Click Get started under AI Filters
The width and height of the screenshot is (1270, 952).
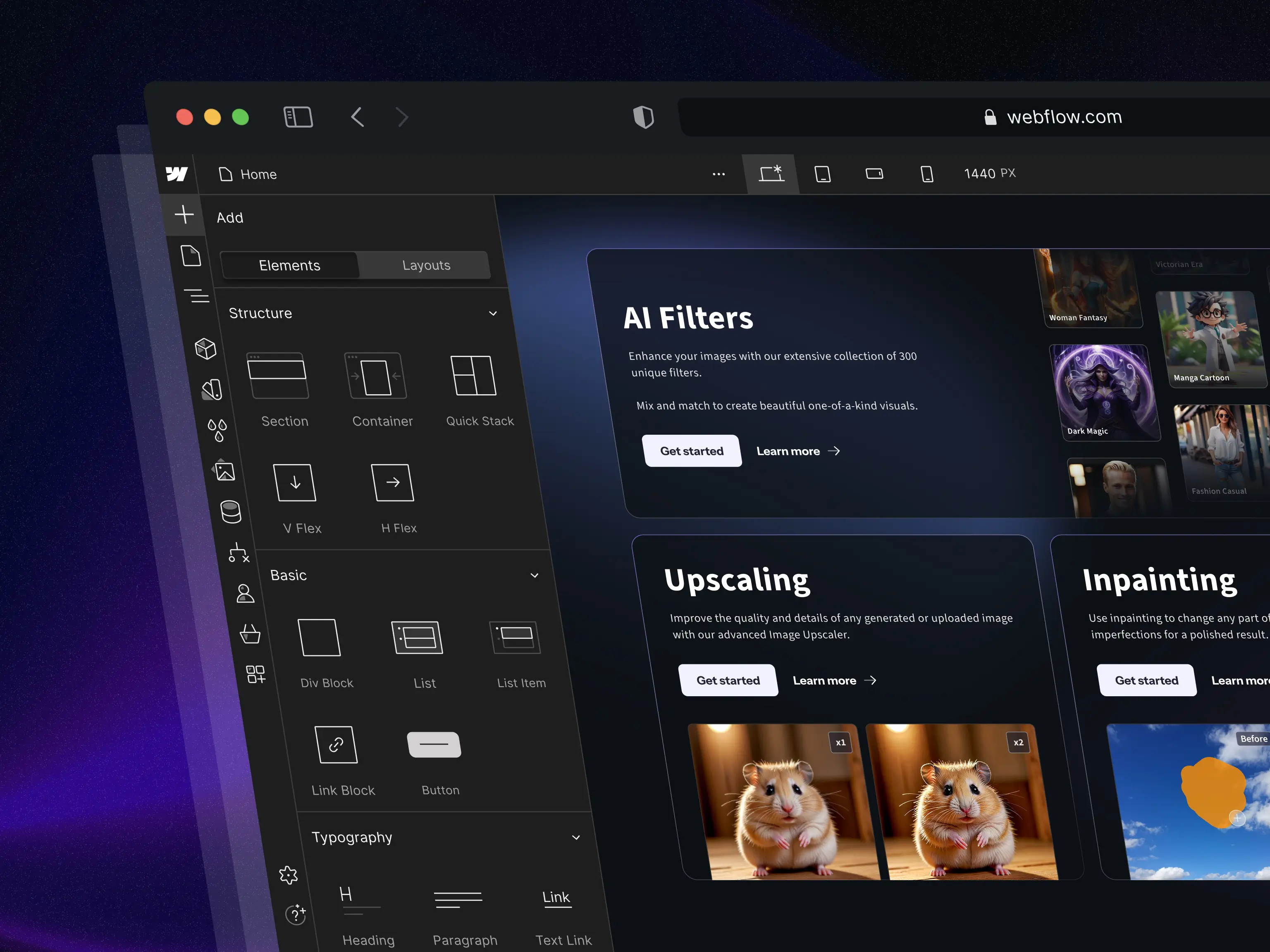[x=692, y=451]
